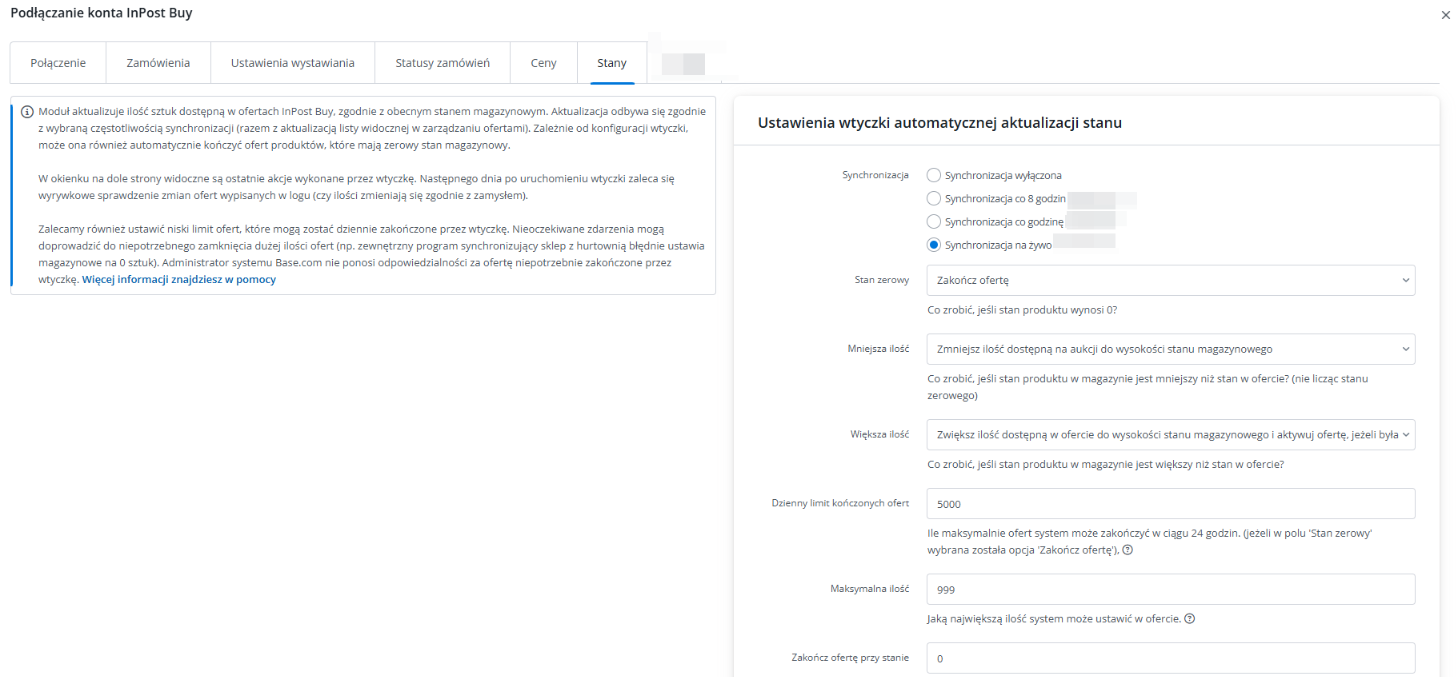Open the Zamówienia tab
The height and width of the screenshot is (677, 1456).
(x=158, y=63)
